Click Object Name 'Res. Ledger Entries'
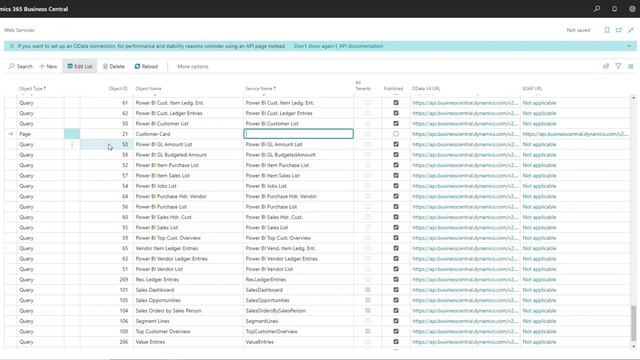Screen dimensions: 640x360 [157, 280]
